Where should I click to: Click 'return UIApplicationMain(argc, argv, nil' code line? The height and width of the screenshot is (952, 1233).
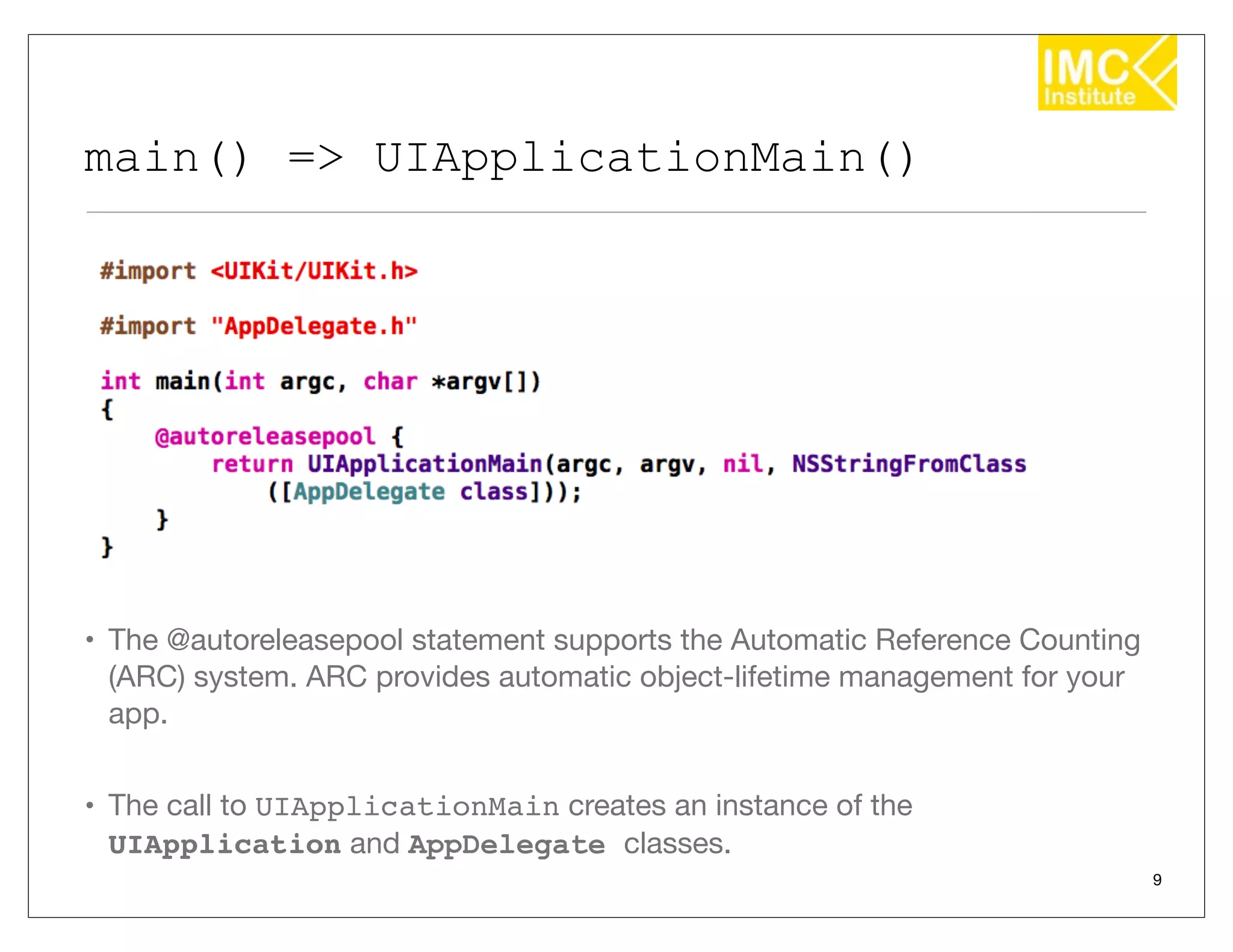[619, 464]
